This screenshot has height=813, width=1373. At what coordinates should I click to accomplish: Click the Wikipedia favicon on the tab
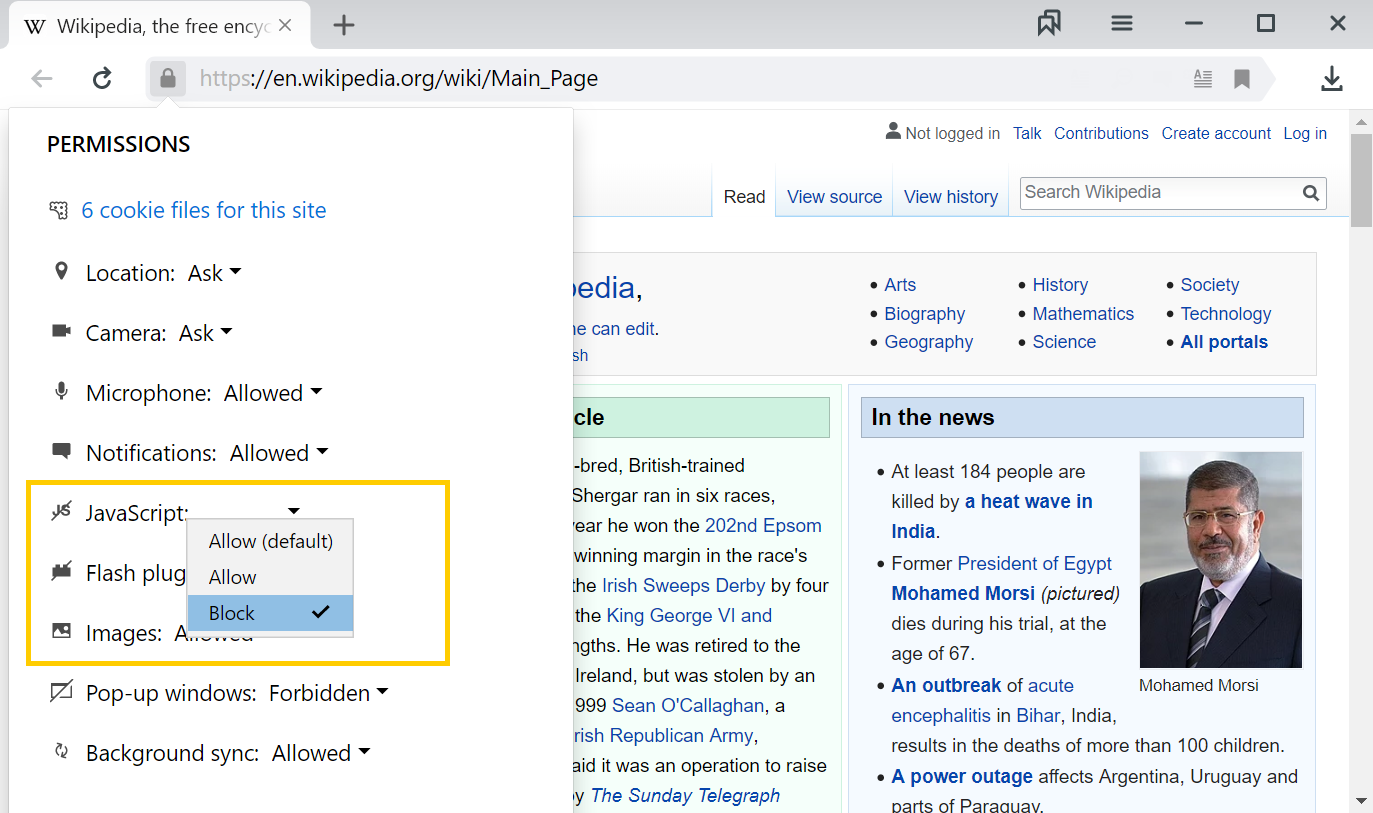point(34,26)
